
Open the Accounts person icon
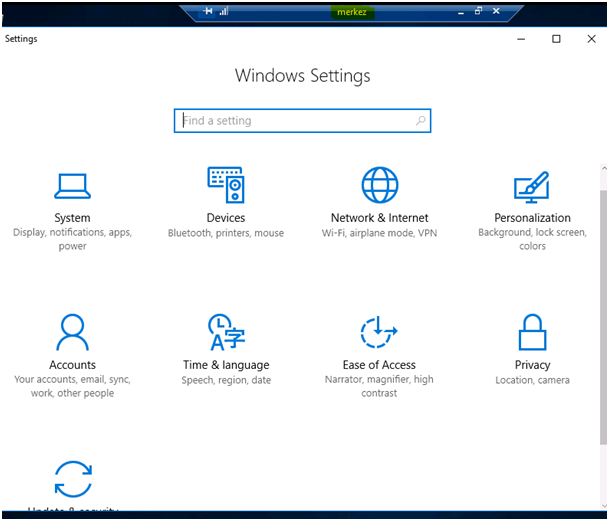(x=72, y=332)
